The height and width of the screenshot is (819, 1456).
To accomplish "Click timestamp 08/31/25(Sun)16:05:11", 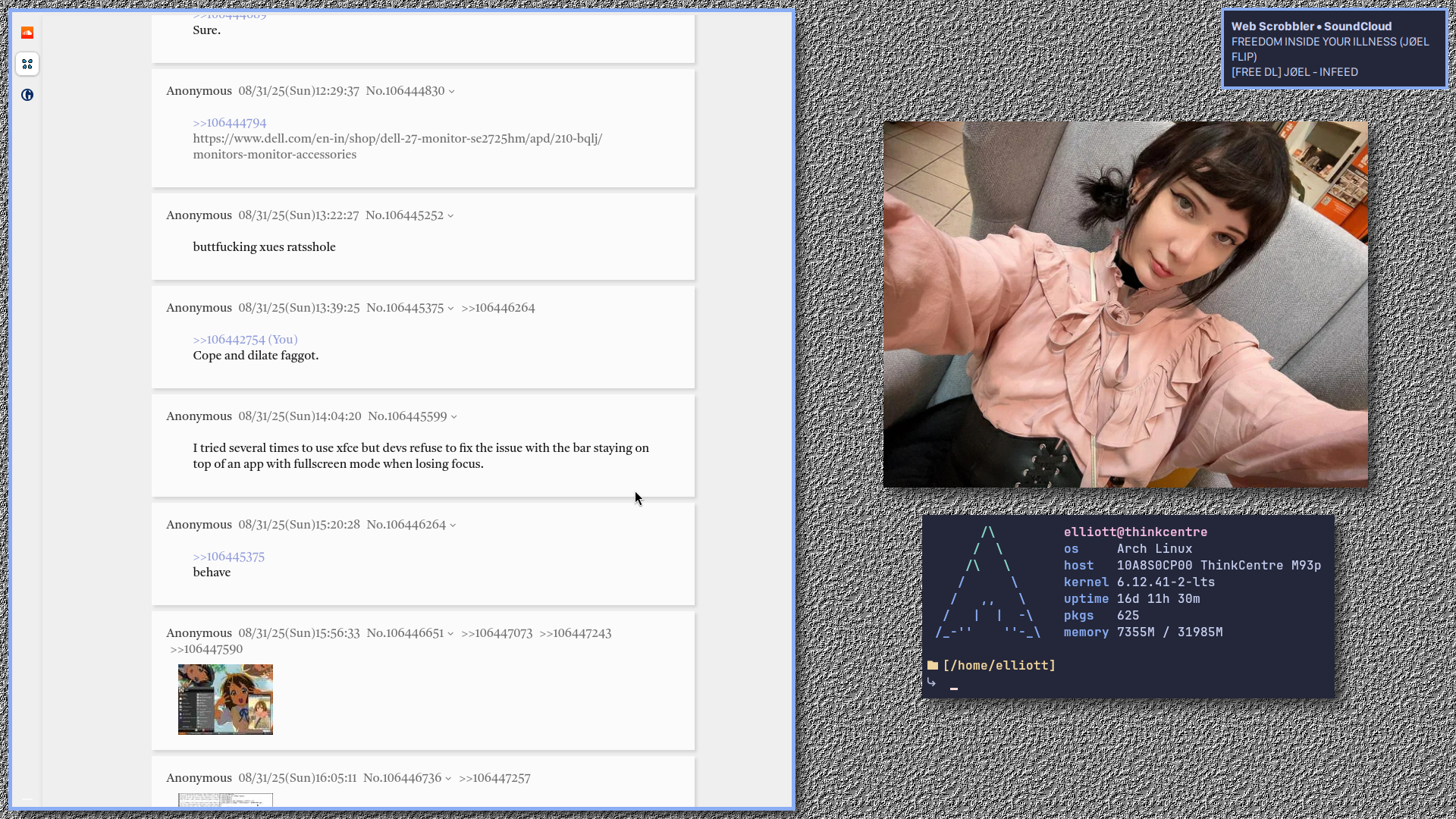I will 297,778.
